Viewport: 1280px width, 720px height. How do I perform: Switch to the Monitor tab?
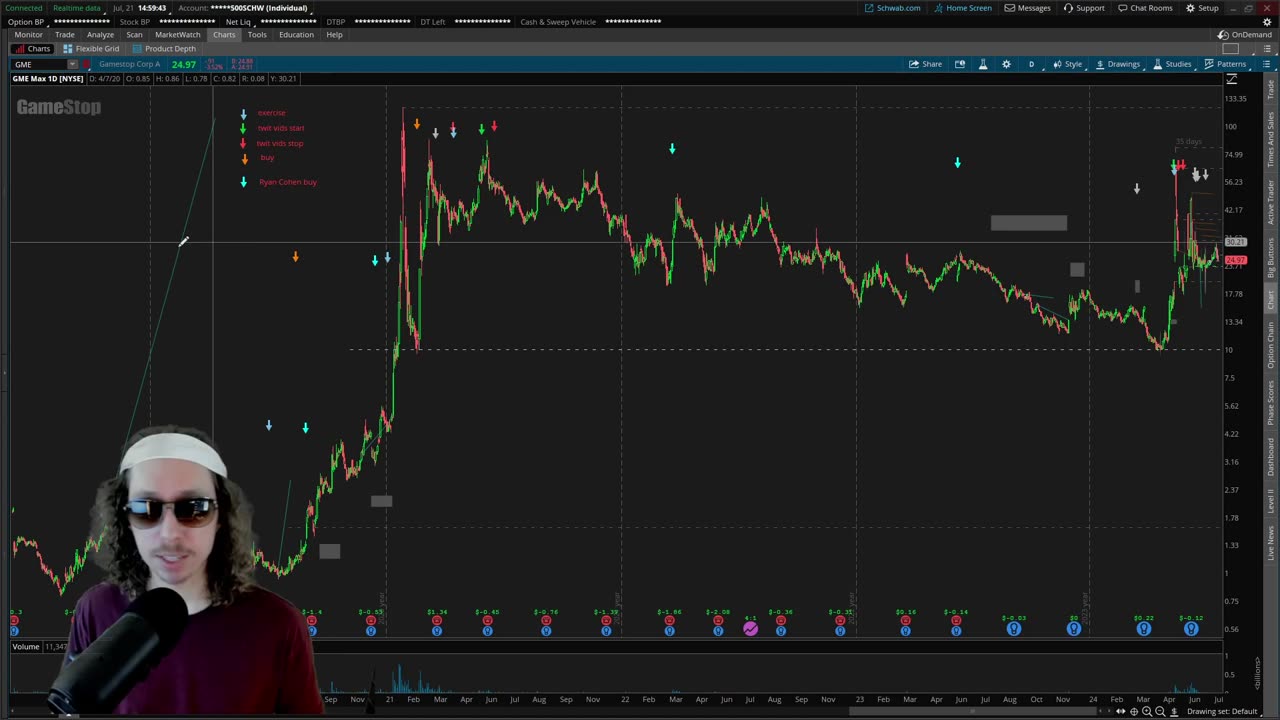tap(28, 35)
